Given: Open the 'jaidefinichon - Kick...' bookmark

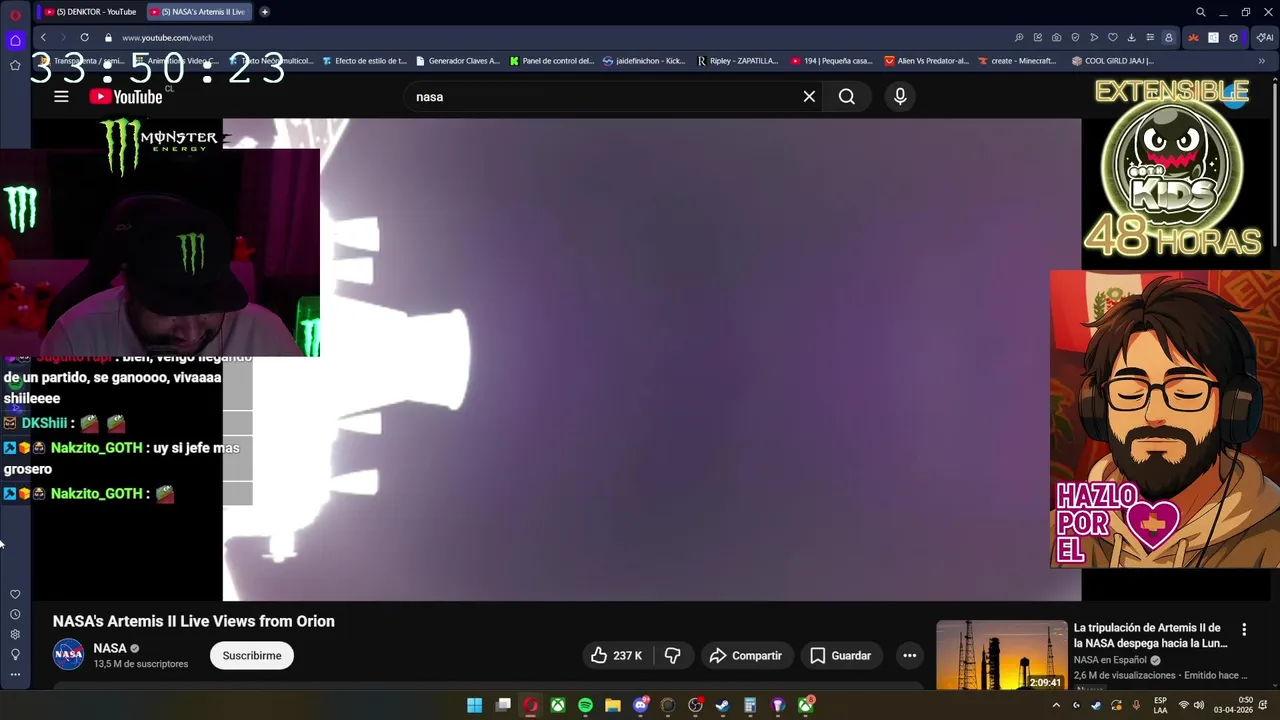Looking at the screenshot, I should click(x=644, y=61).
